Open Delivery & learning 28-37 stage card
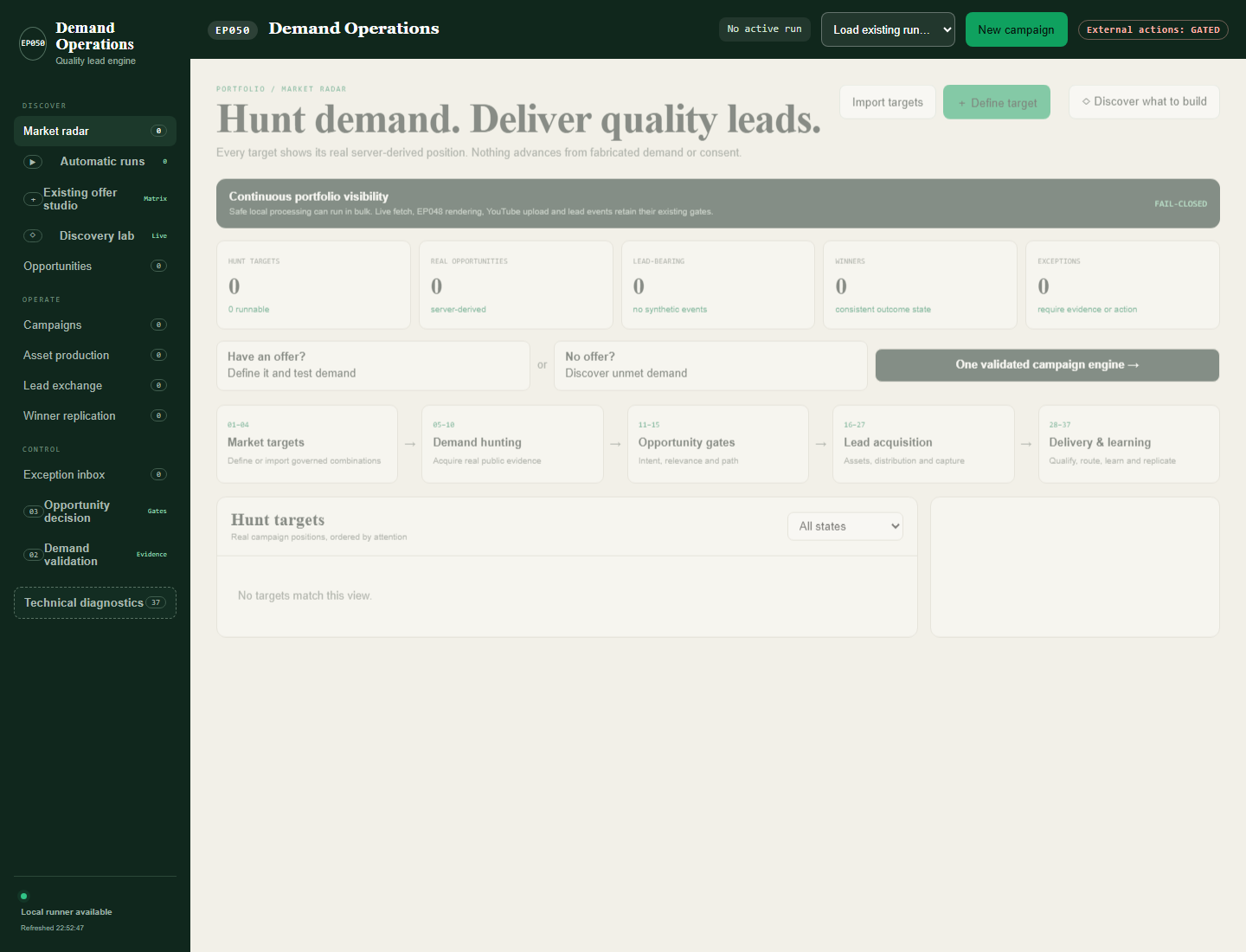This screenshot has height=952, width=1246. (x=1129, y=444)
